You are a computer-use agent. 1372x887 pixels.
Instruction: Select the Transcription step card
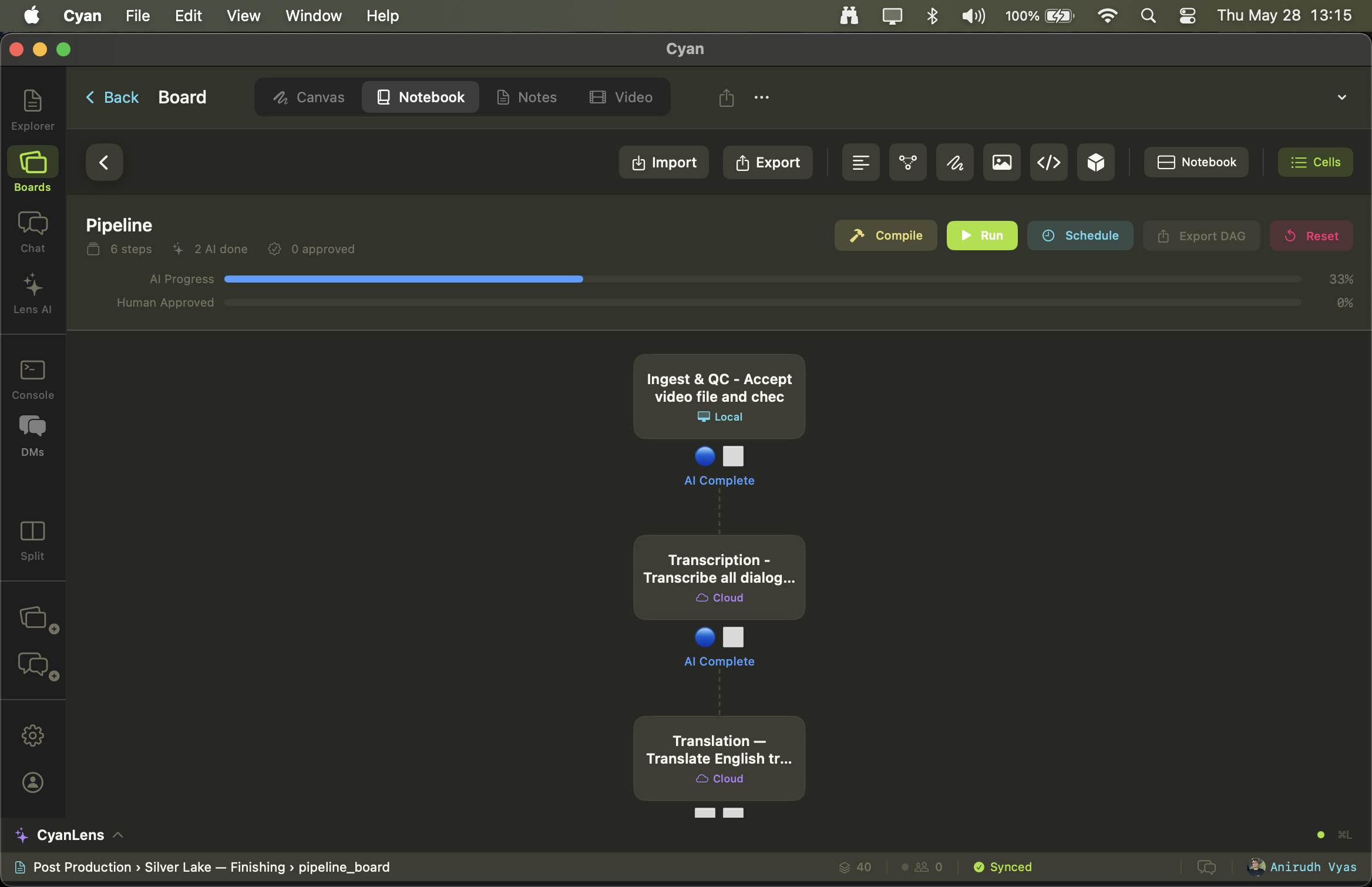[x=719, y=577]
